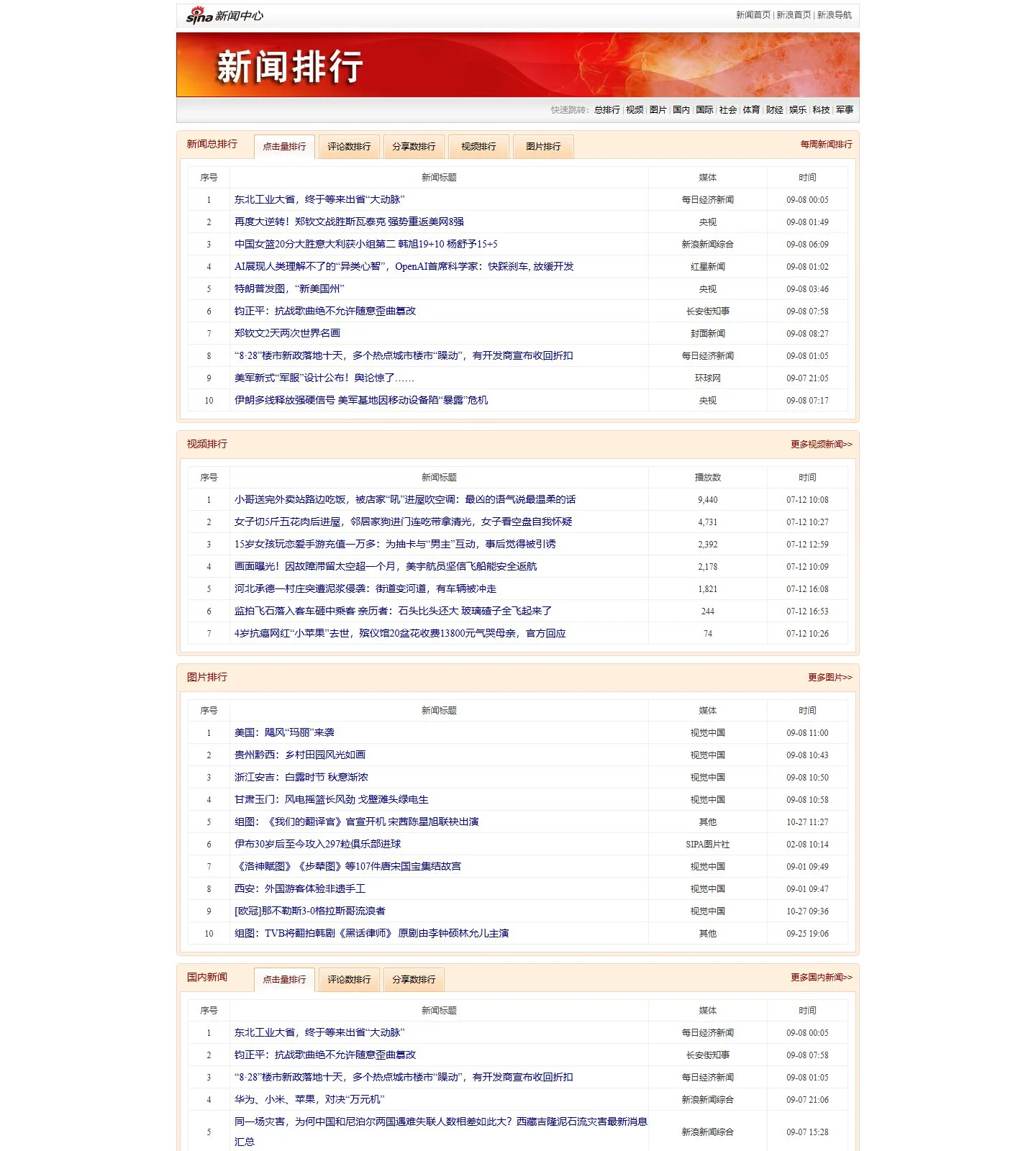The image size is (1036, 1151).
Task: Open 钧正平 headline in 新闻总排行 list
Action: pyautogui.click(x=325, y=311)
